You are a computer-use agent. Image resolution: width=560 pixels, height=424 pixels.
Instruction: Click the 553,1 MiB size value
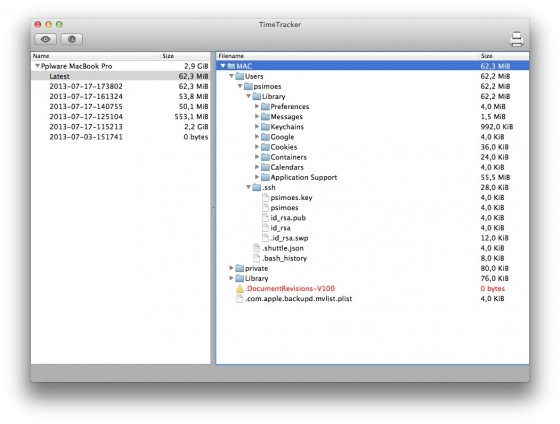pos(191,116)
